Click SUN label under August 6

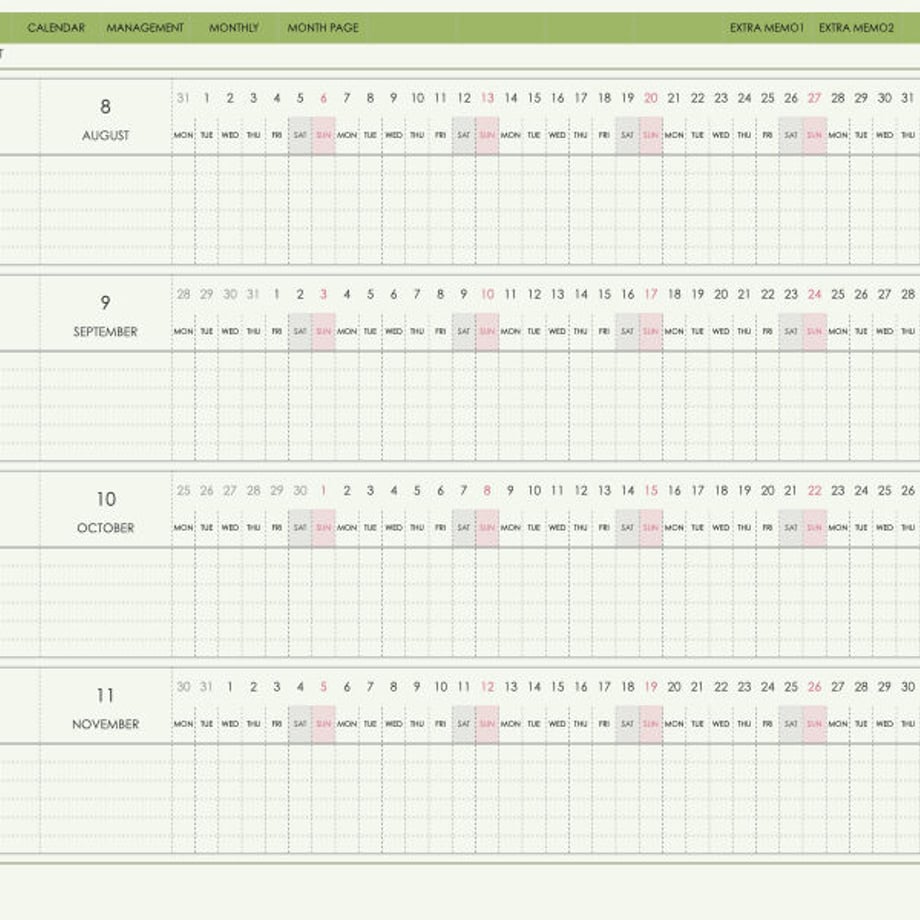pos(323,136)
